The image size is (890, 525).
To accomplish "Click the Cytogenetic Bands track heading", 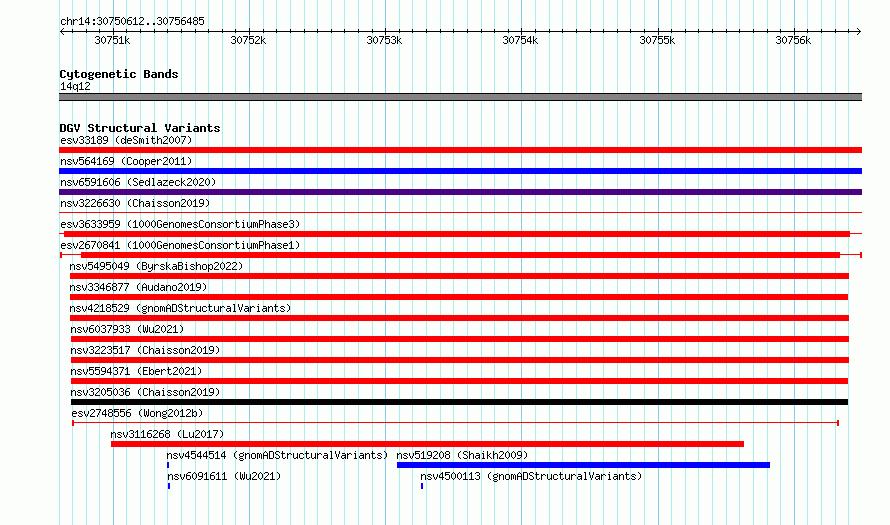I will coord(119,74).
